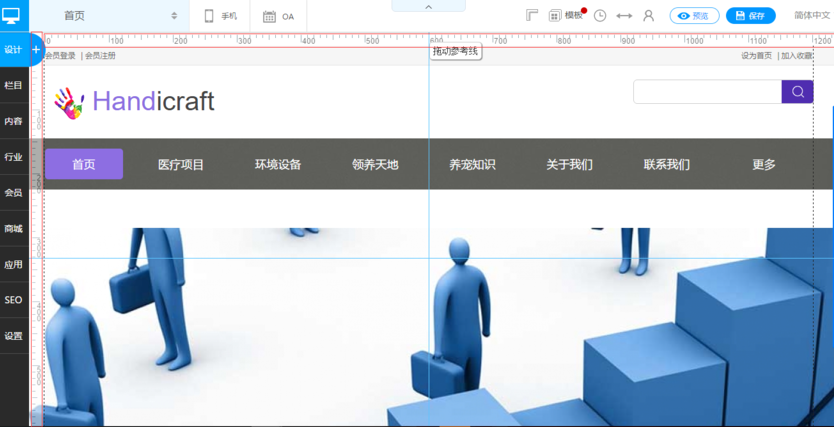
Task: Click the plus add module button
Action: click(x=36, y=49)
